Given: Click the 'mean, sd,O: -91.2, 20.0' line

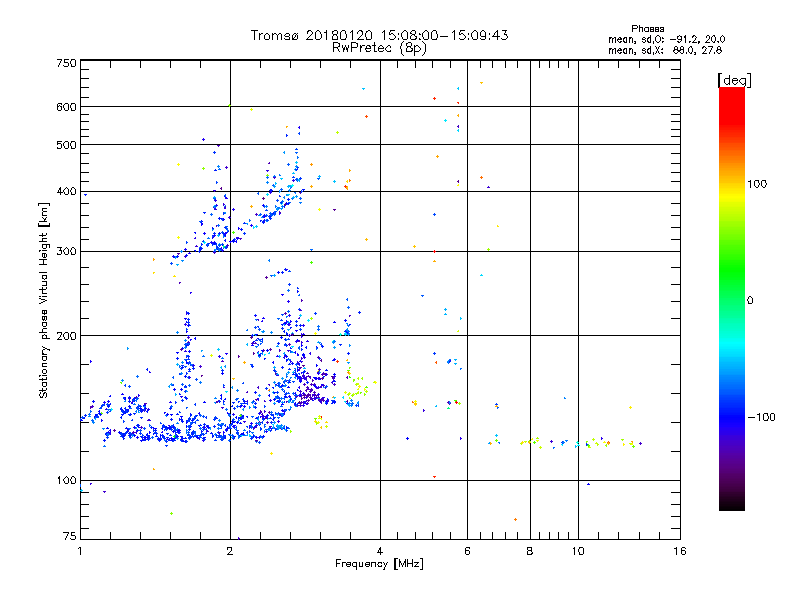Looking at the screenshot, I should pos(666,39).
